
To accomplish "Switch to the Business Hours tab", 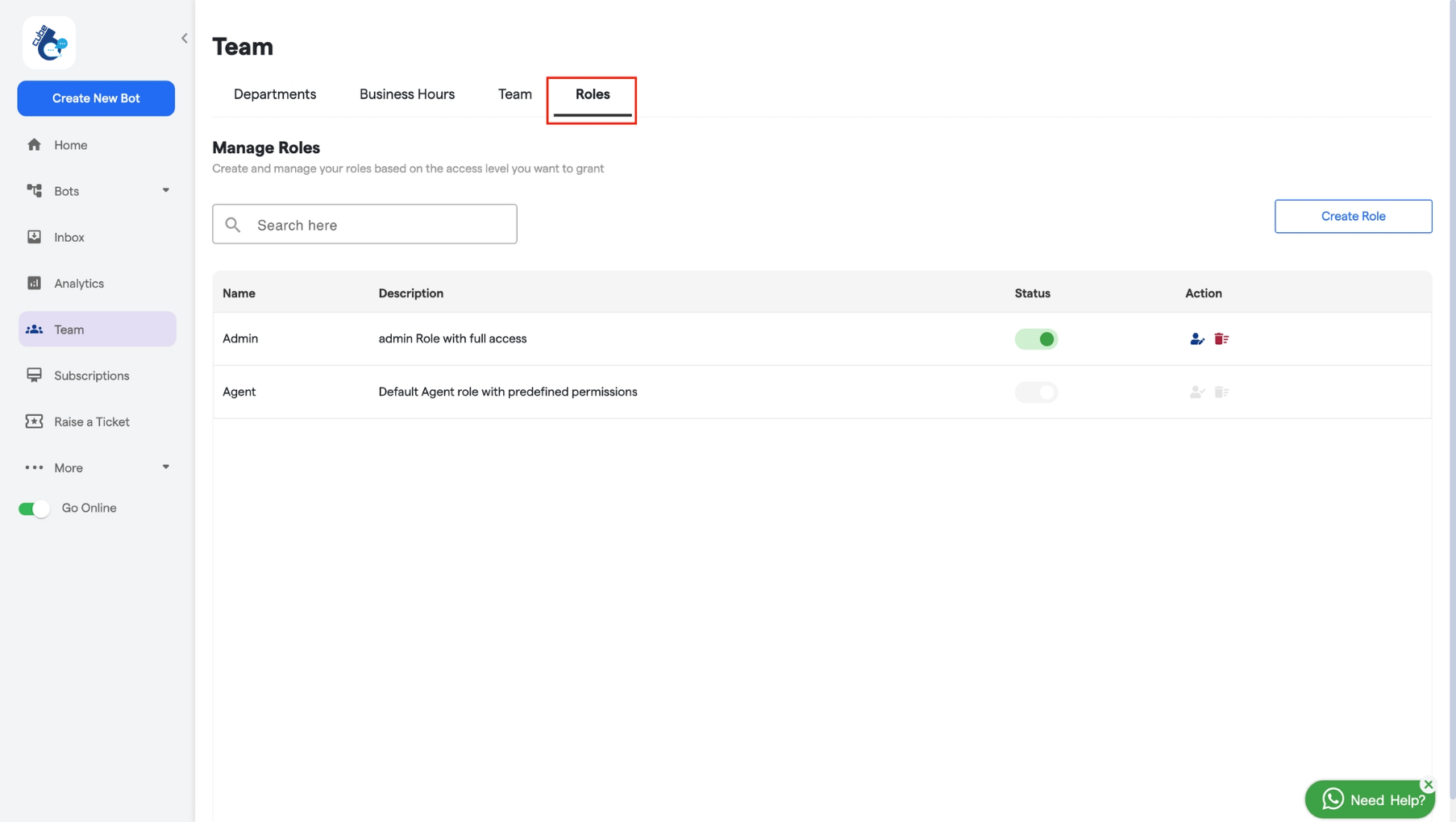I will point(407,94).
